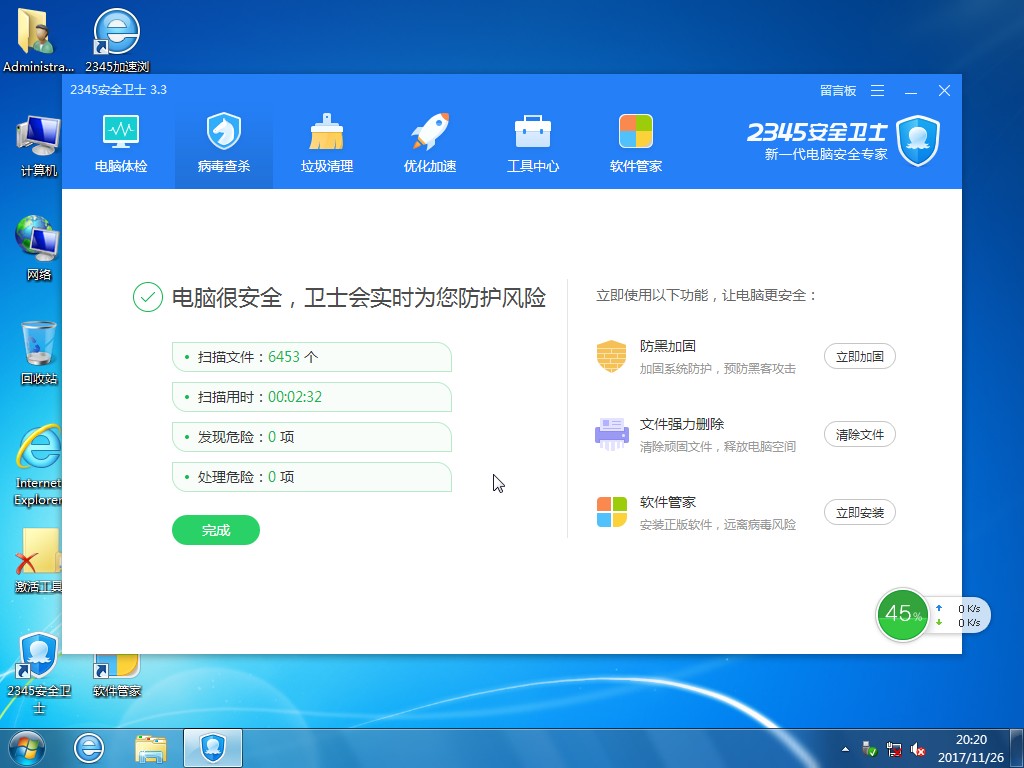Click the 2345安全卫士 3.3 window title
1024x768 pixels.
click(x=118, y=90)
